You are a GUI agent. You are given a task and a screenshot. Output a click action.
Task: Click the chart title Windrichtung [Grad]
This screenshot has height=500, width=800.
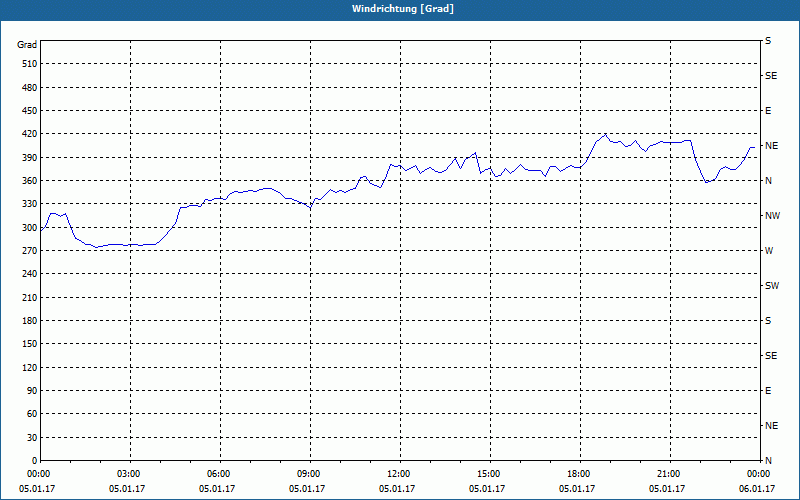pos(403,9)
